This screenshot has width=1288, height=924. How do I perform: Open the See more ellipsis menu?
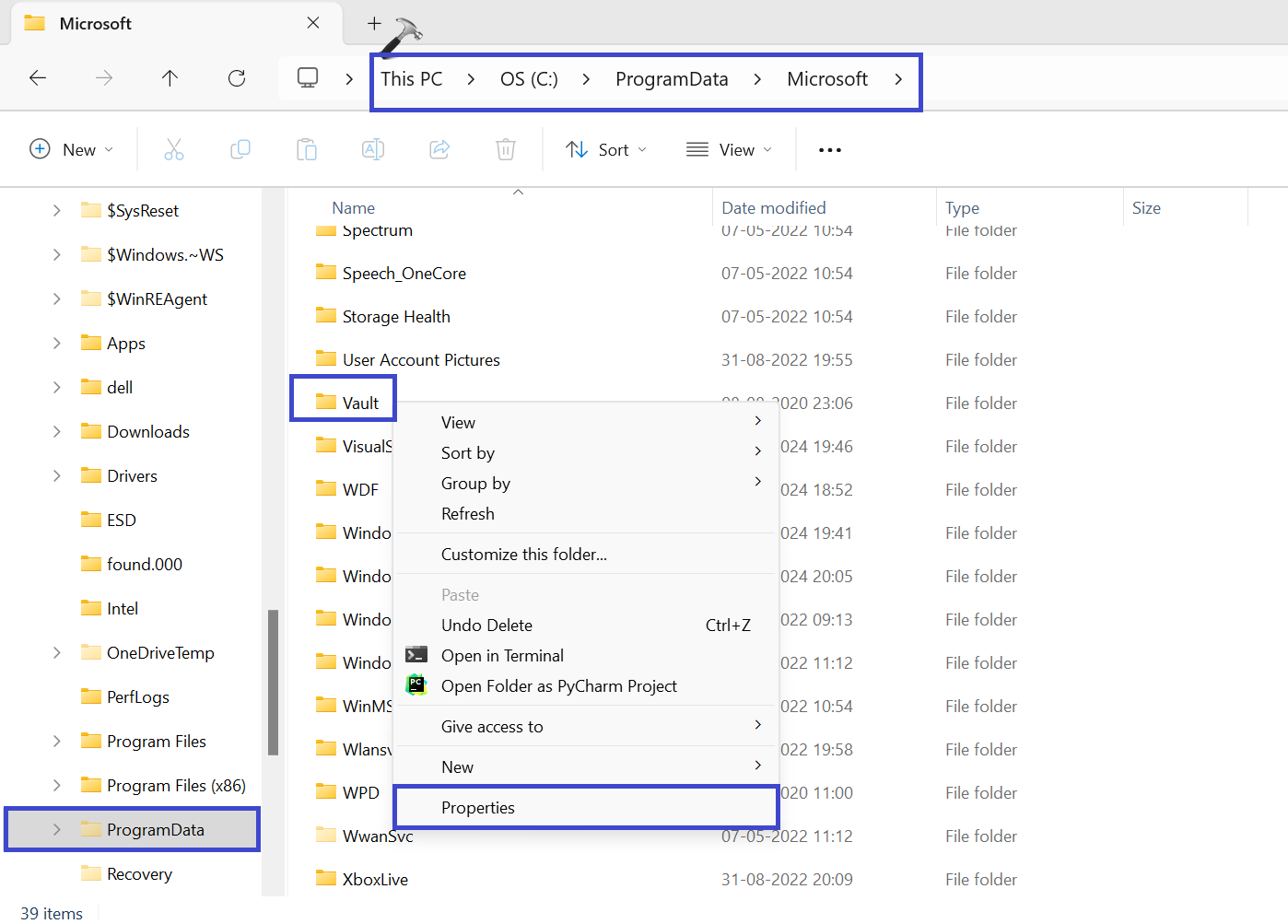click(829, 150)
